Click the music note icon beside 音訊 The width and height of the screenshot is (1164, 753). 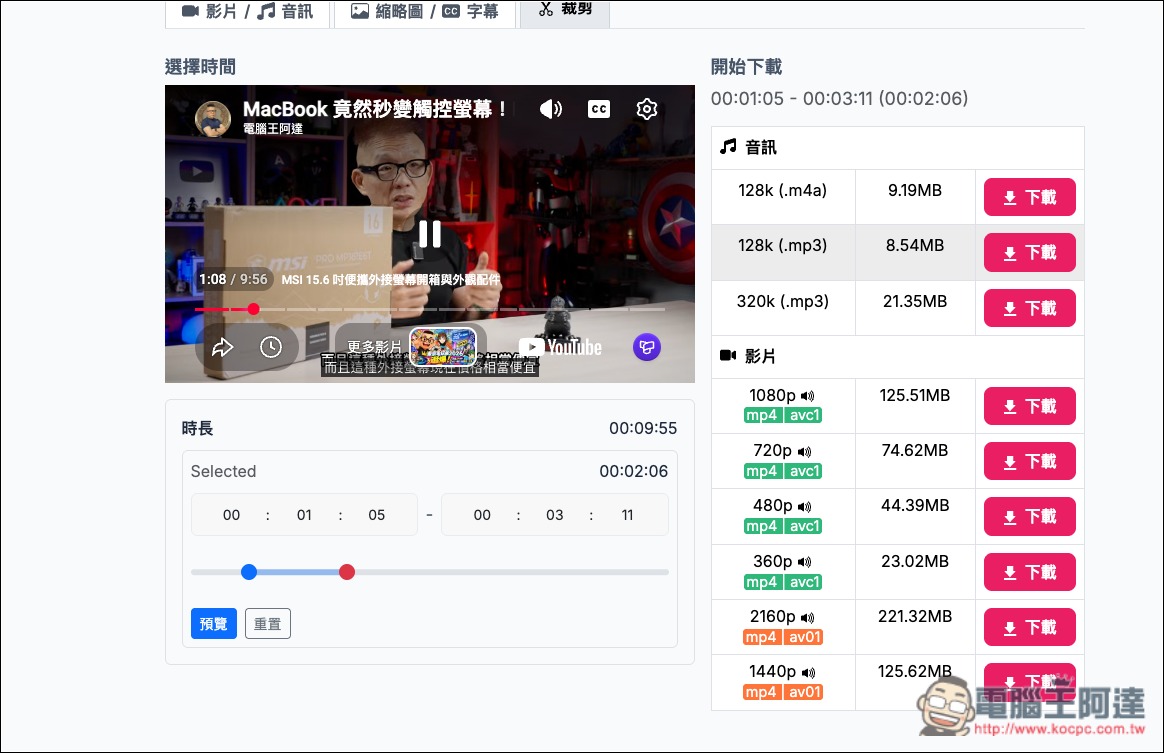728,146
